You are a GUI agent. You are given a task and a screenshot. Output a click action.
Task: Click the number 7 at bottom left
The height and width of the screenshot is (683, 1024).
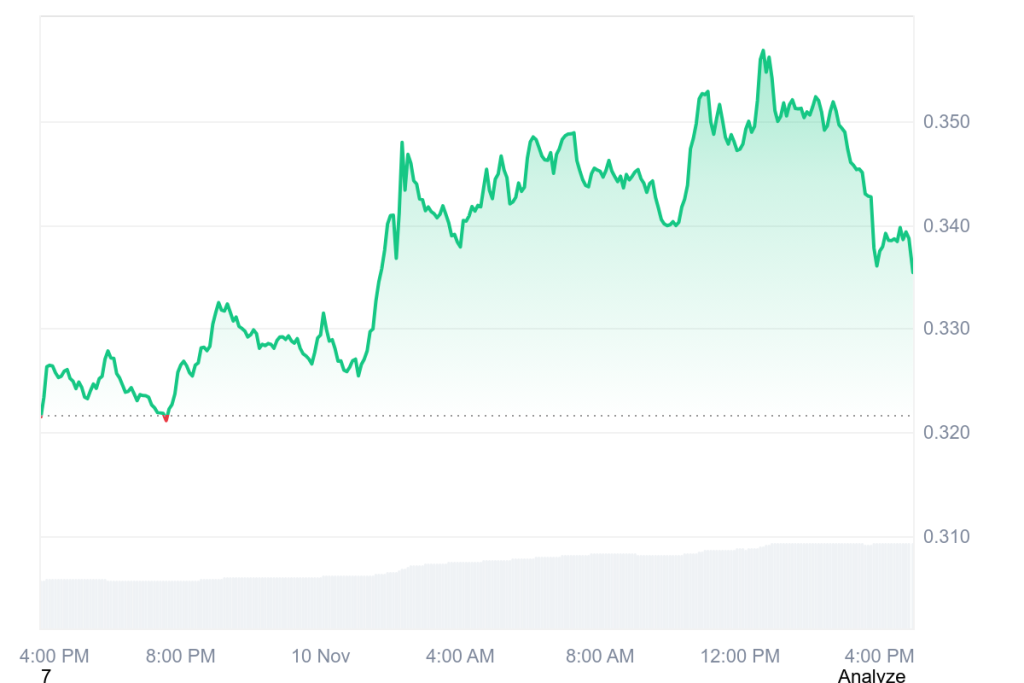tap(45, 676)
